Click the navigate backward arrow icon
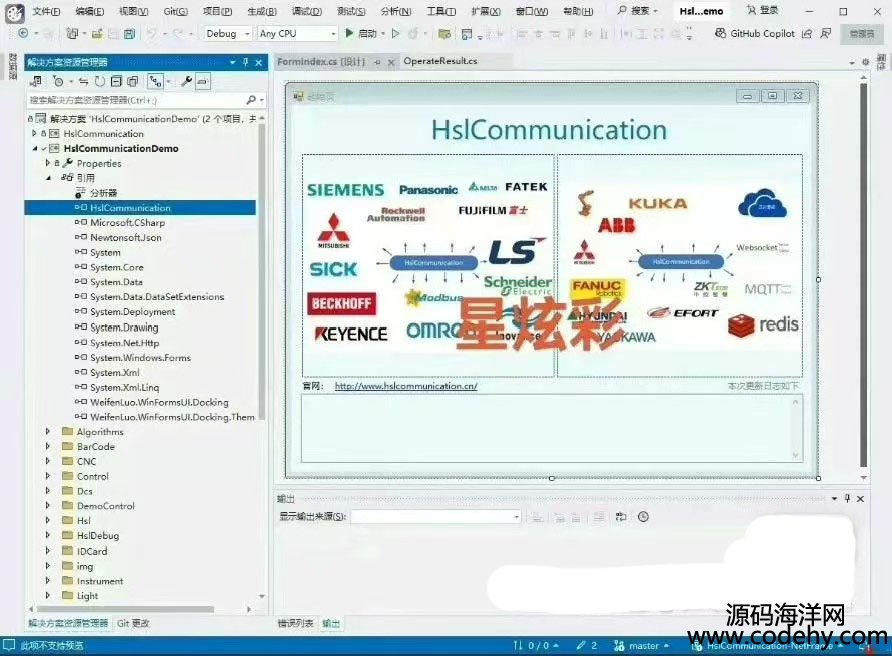The image size is (892, 656). (23, 34)
